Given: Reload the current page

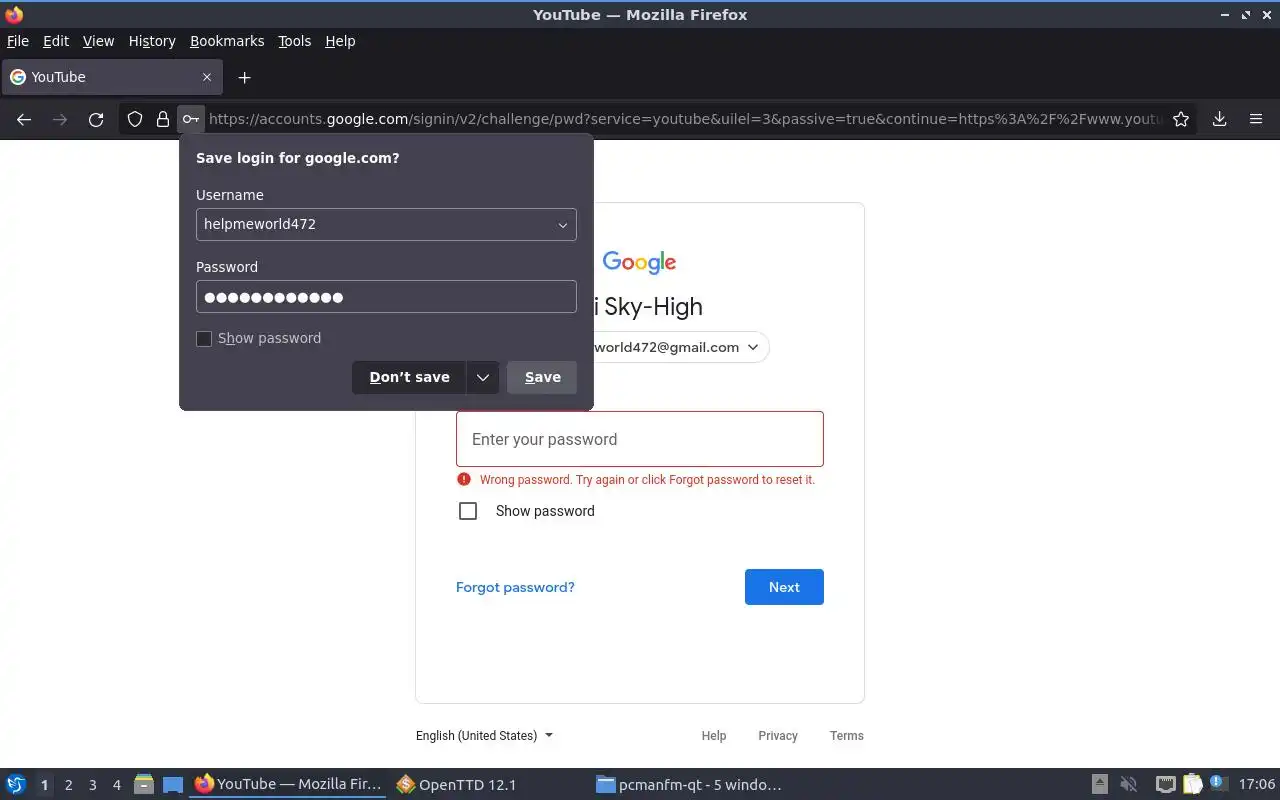Looking at the screenshot, I should 96,119.
